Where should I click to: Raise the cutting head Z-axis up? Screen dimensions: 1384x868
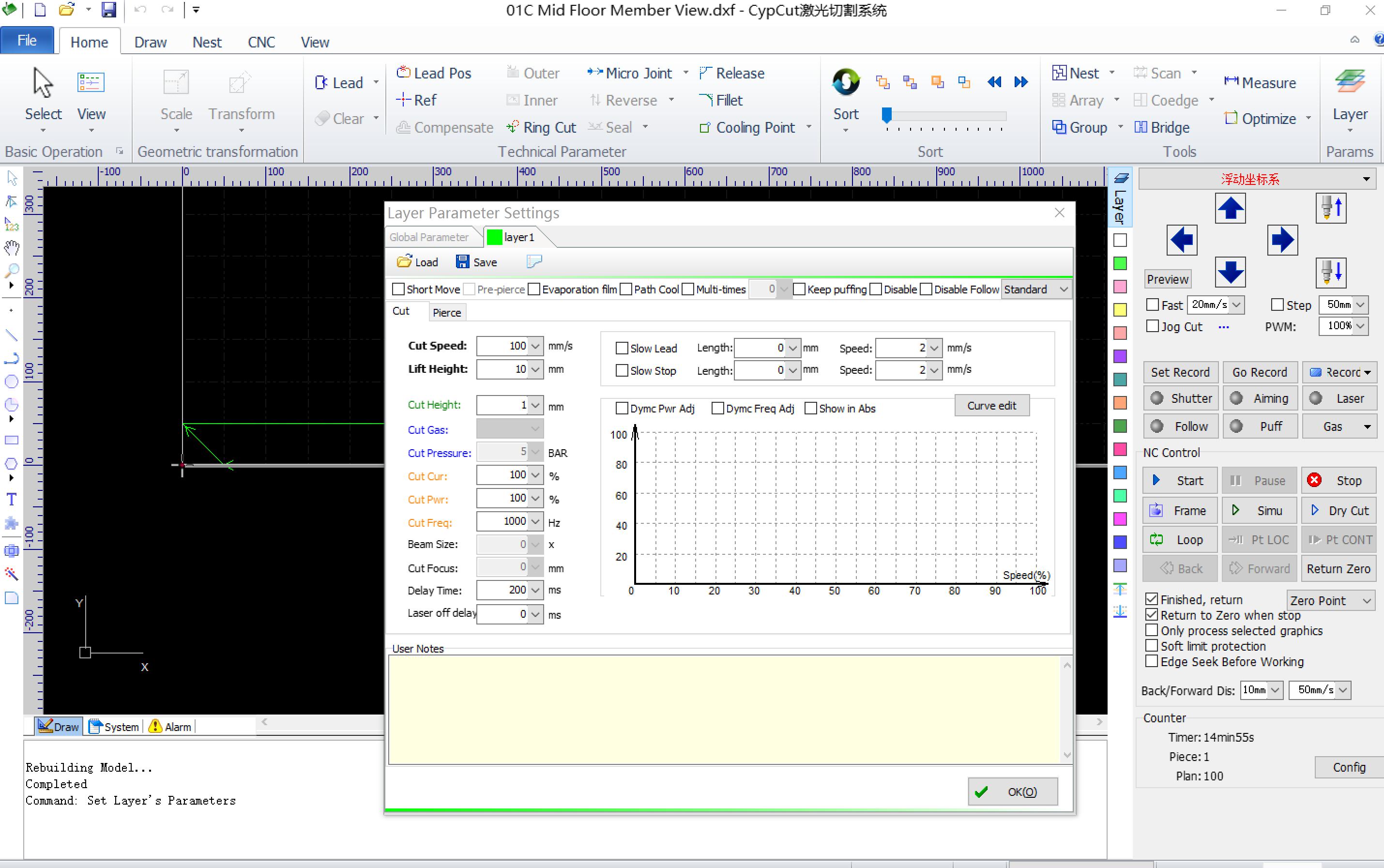[x=1331, y=208]
